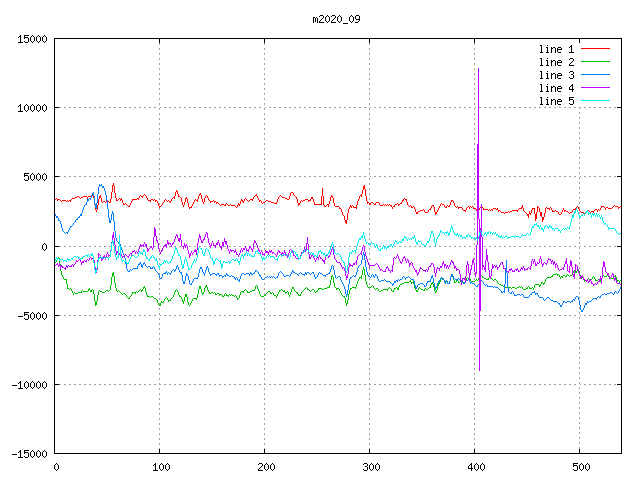Click the blue line's early peak near x=45

point(102,185)
